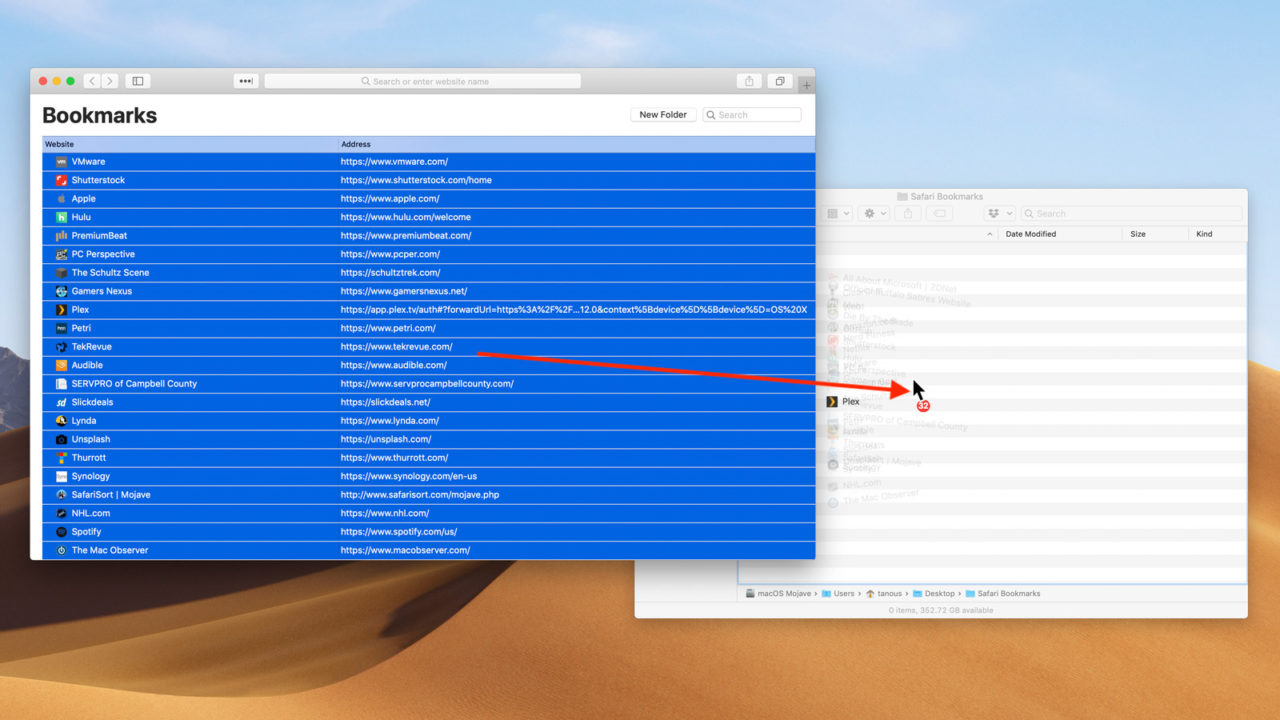Viewport: 1280px width, 720px height.
Task: Click the Finder Search field
Action: [x=1131, y=213]
